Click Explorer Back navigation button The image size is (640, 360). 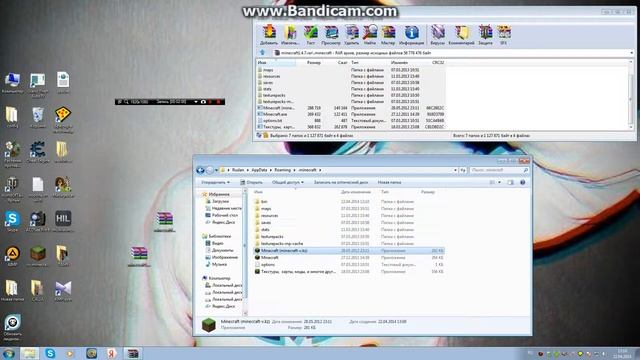(200, 170)
